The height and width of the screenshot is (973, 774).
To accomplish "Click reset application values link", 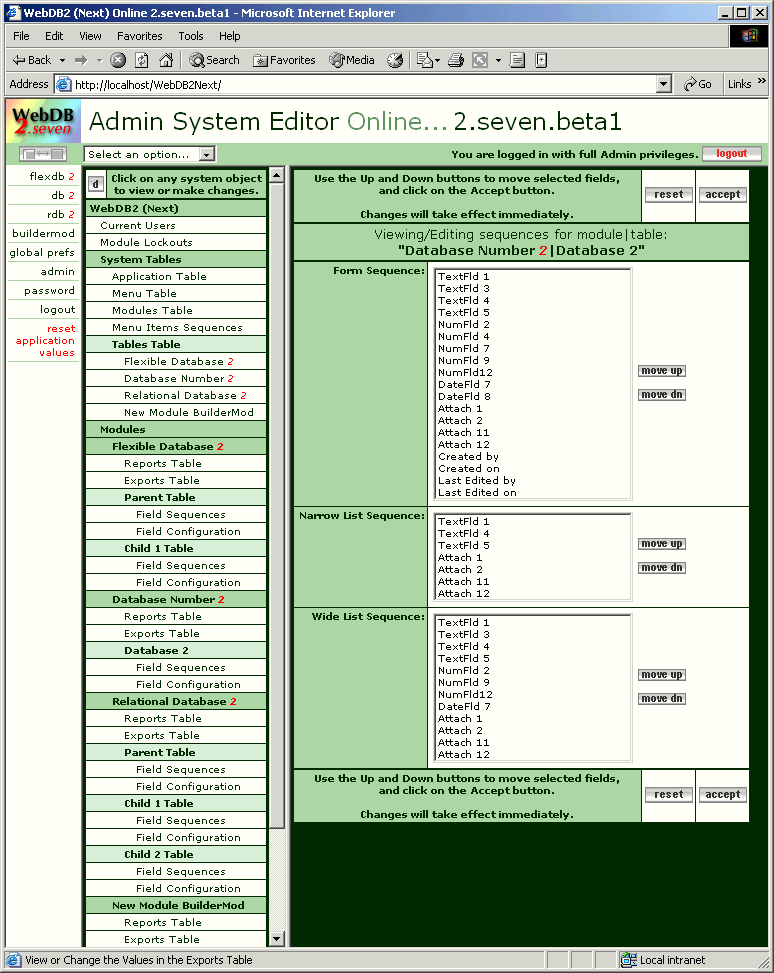I will 45,340.
